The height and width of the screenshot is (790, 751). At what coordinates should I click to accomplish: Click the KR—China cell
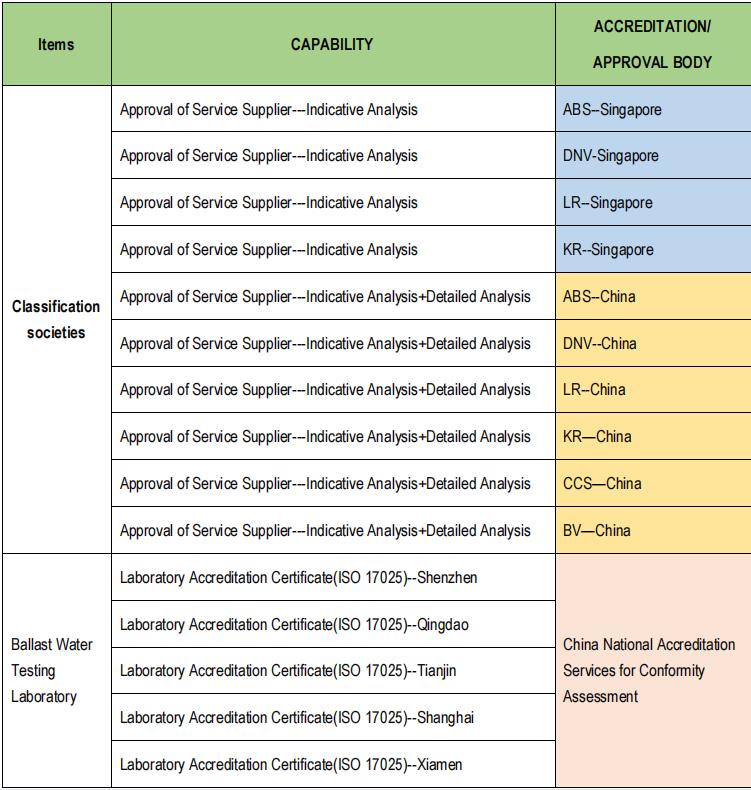coord(653,436)
